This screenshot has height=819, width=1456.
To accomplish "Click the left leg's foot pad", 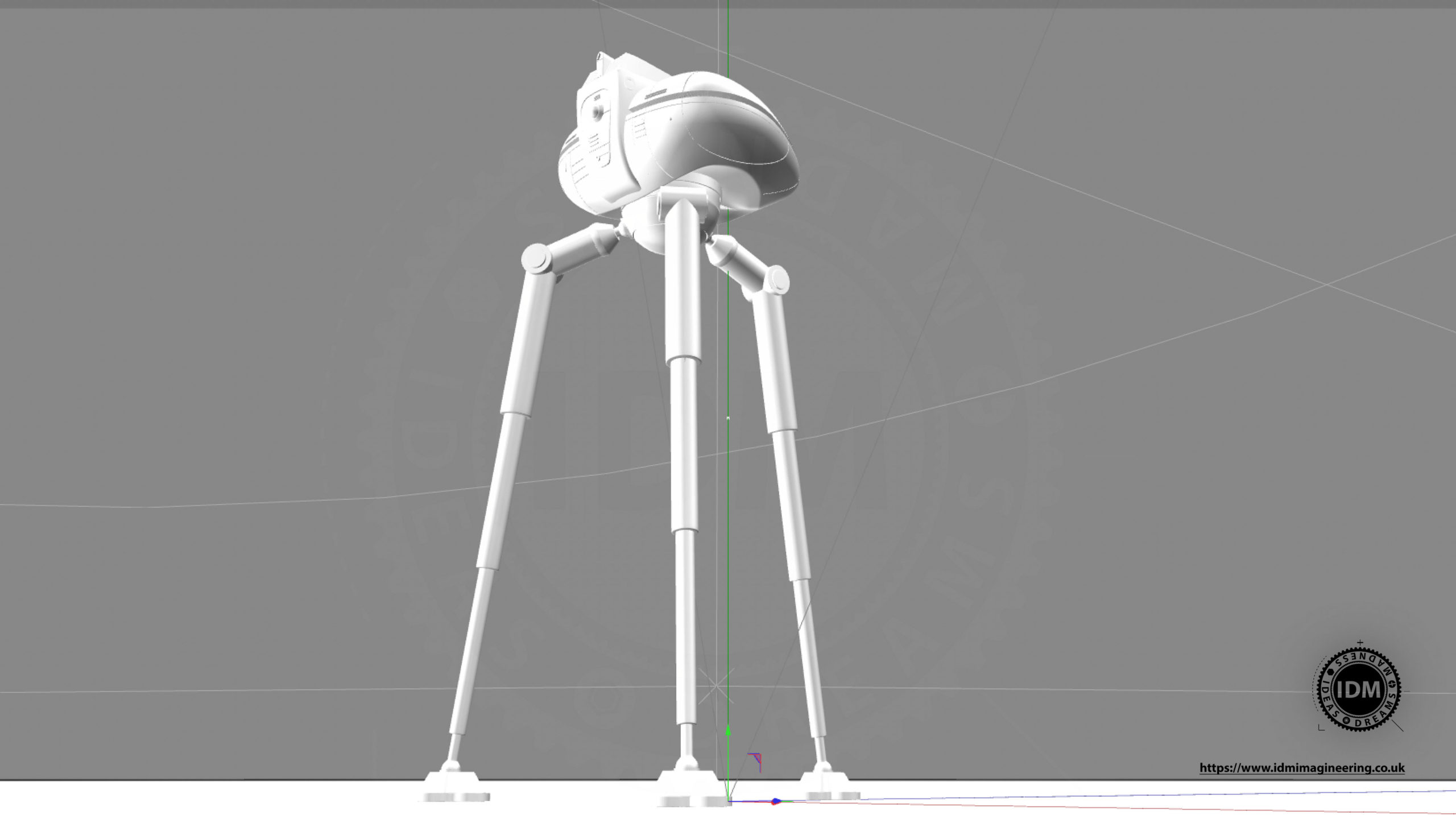I will click(x=457, y=787).
